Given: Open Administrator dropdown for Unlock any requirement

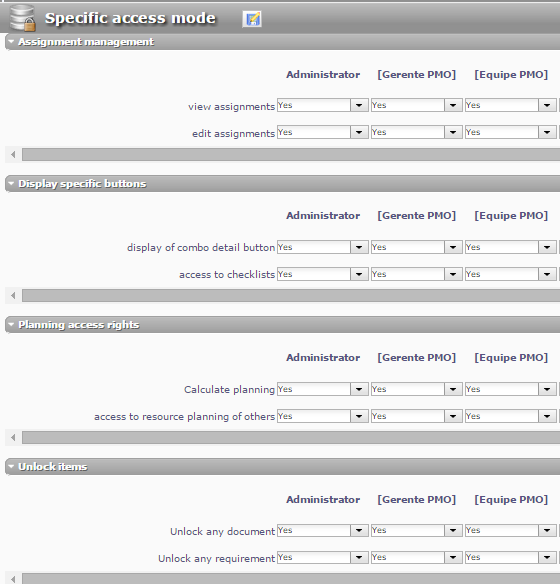Looking at the screenshot, I should point(359,558).
